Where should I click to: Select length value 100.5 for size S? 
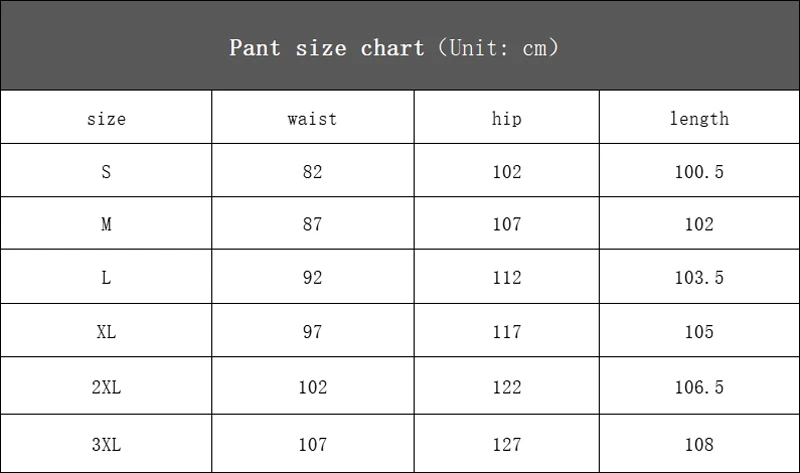pyautogui.click(x=699, y=172)
